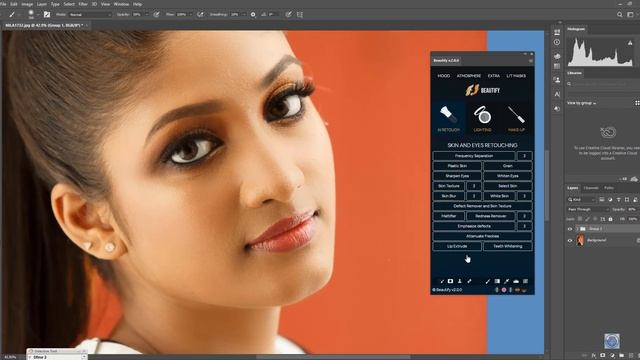Add a layer mask icon

[603, 356]
